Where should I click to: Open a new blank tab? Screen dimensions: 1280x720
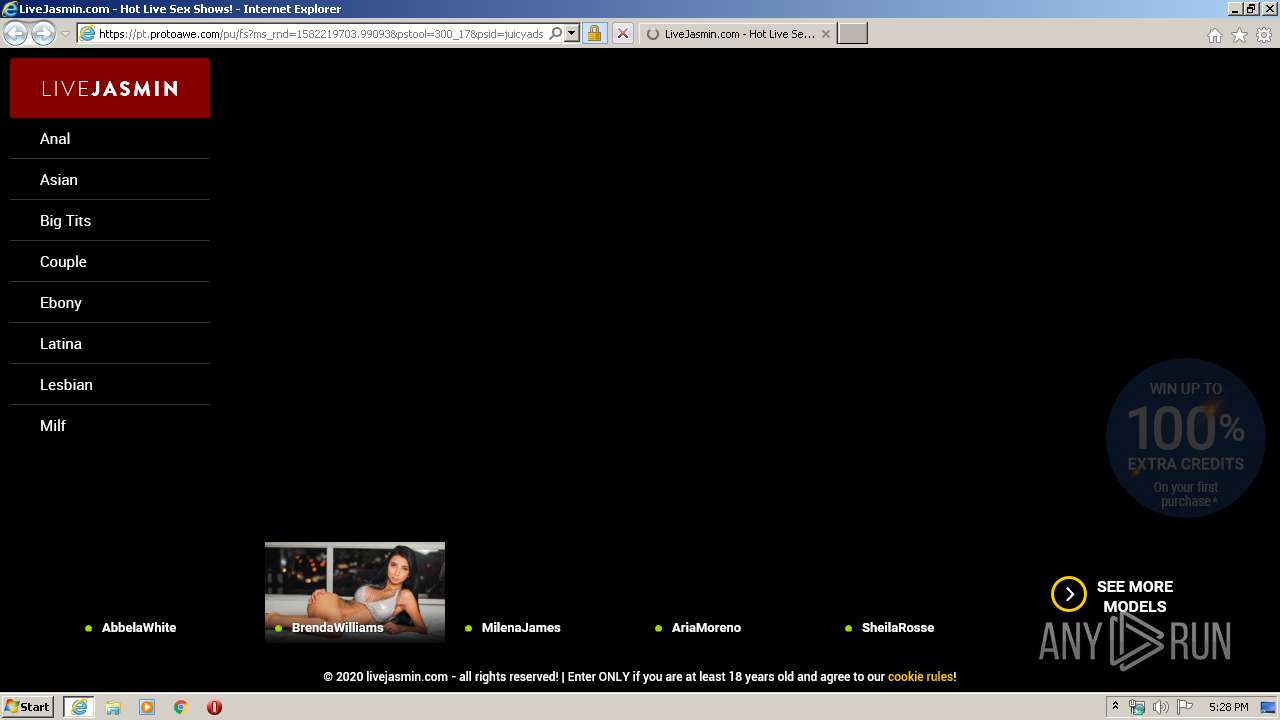pyautogui.click(x=852, y=33)
